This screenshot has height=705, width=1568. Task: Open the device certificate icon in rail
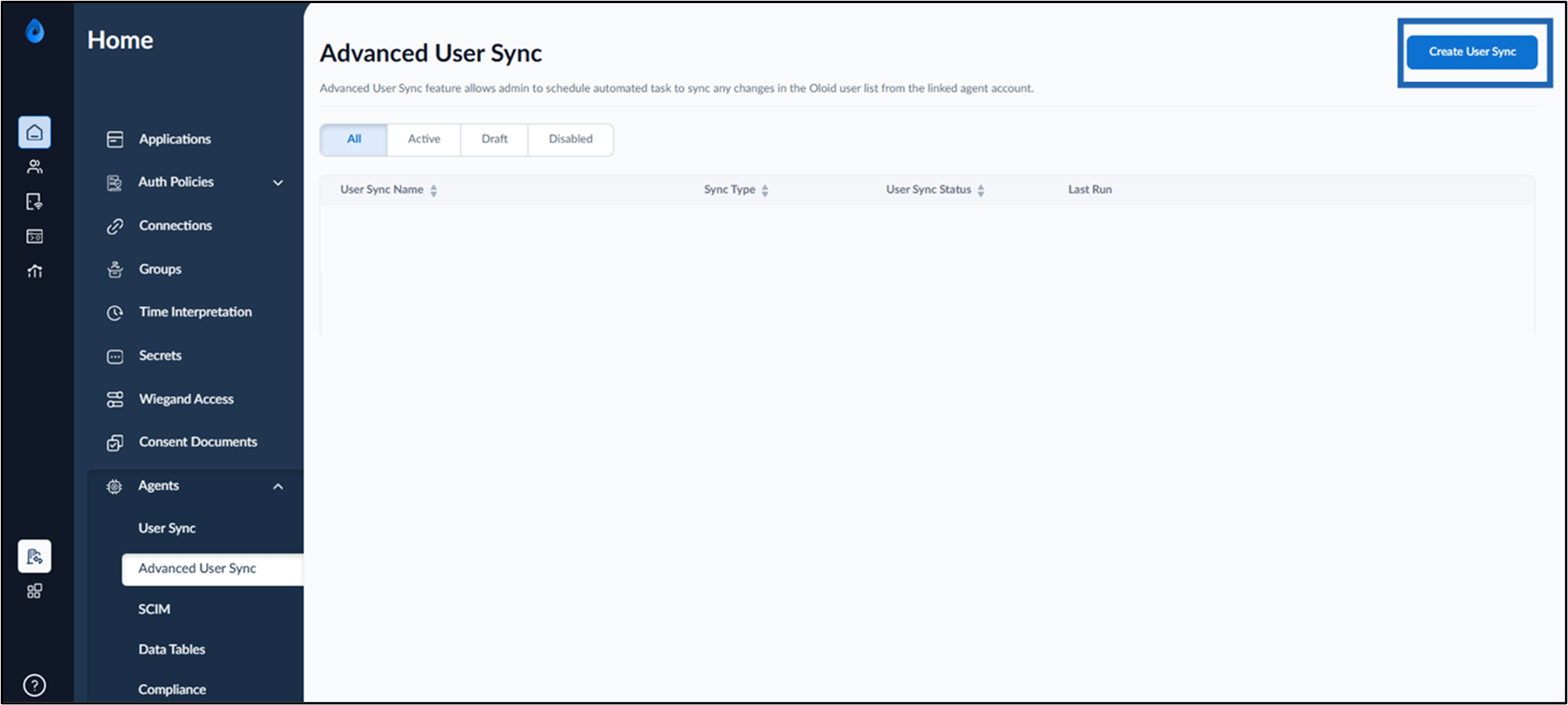[x=34, y=201]
